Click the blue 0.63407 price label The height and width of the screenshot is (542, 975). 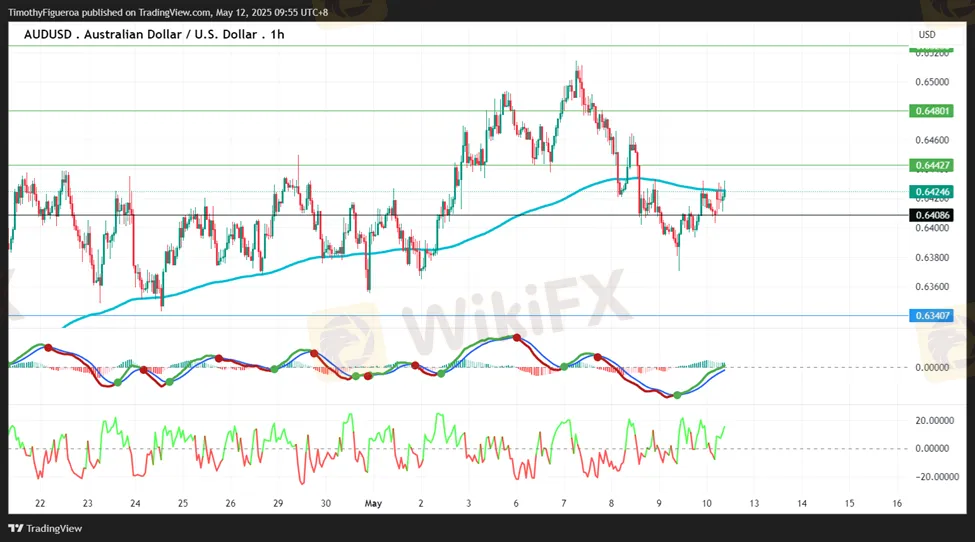931,316
